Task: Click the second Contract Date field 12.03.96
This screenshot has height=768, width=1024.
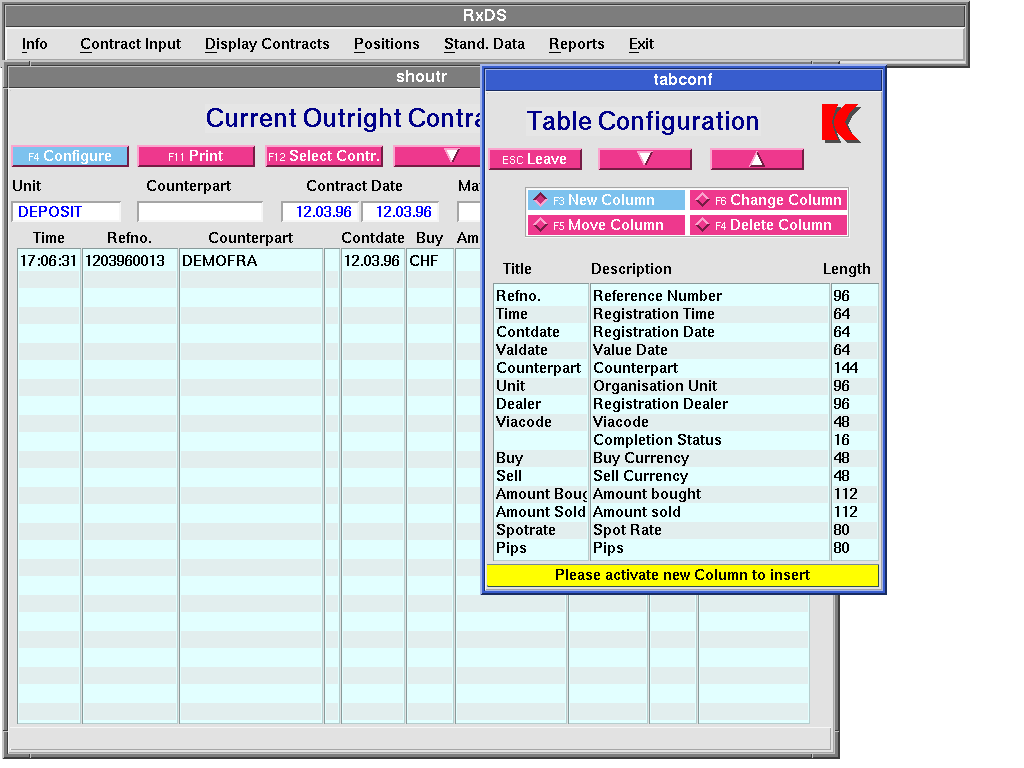Action: (x=401, y=212)
